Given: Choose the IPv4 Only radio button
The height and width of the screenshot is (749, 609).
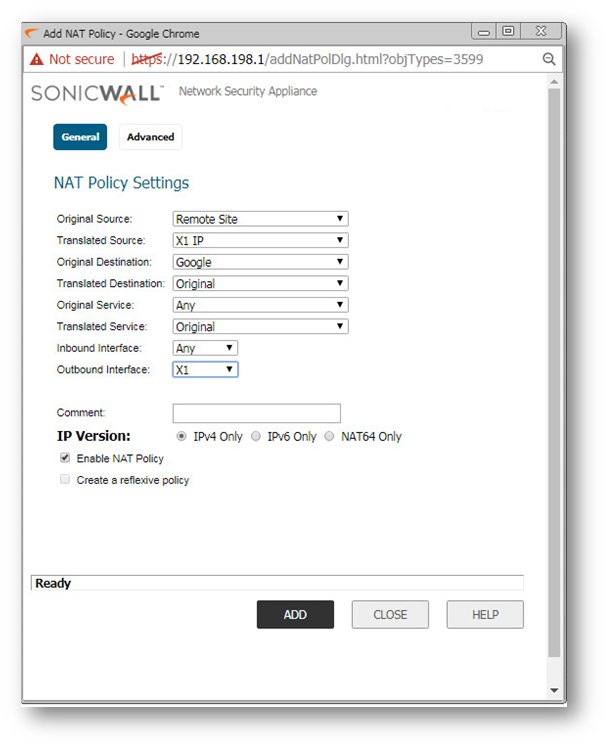Looking at the screenshot, I should pos(181,437).
